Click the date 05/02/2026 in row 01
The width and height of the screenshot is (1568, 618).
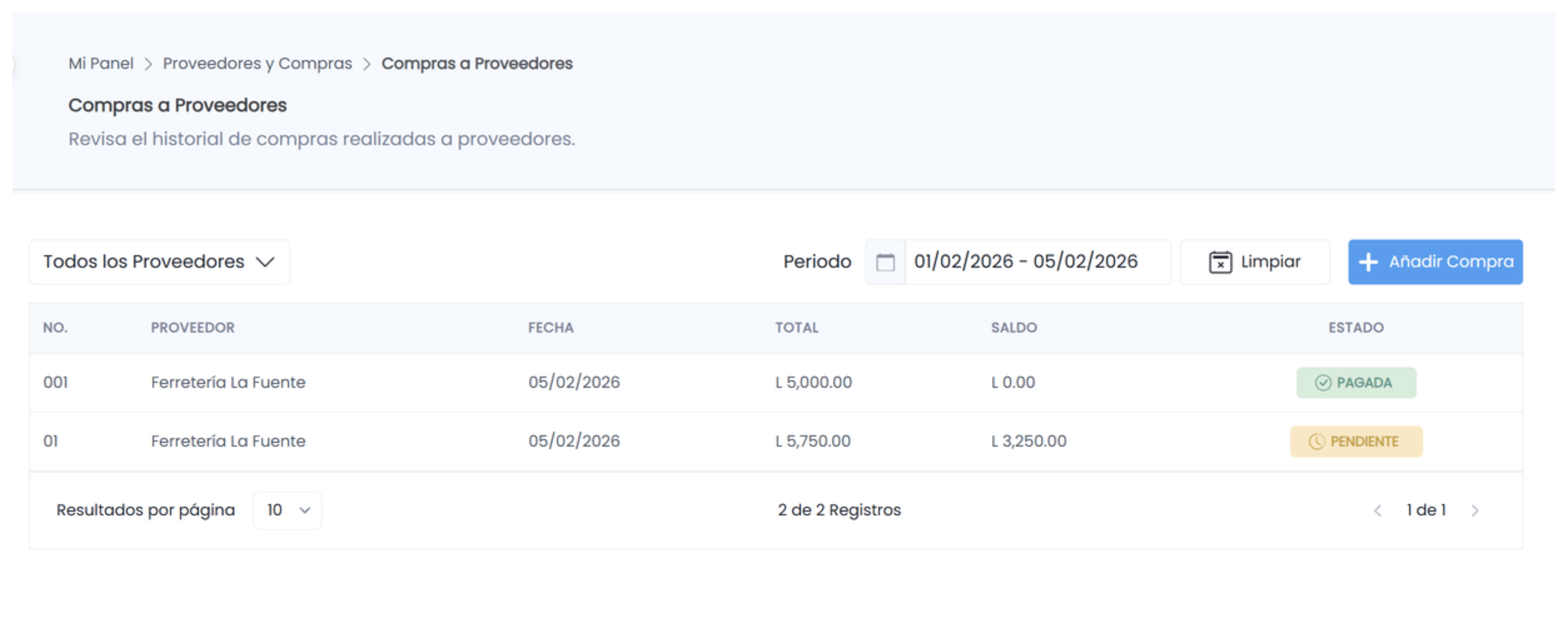pyautogui.click(x=574, y=441)
